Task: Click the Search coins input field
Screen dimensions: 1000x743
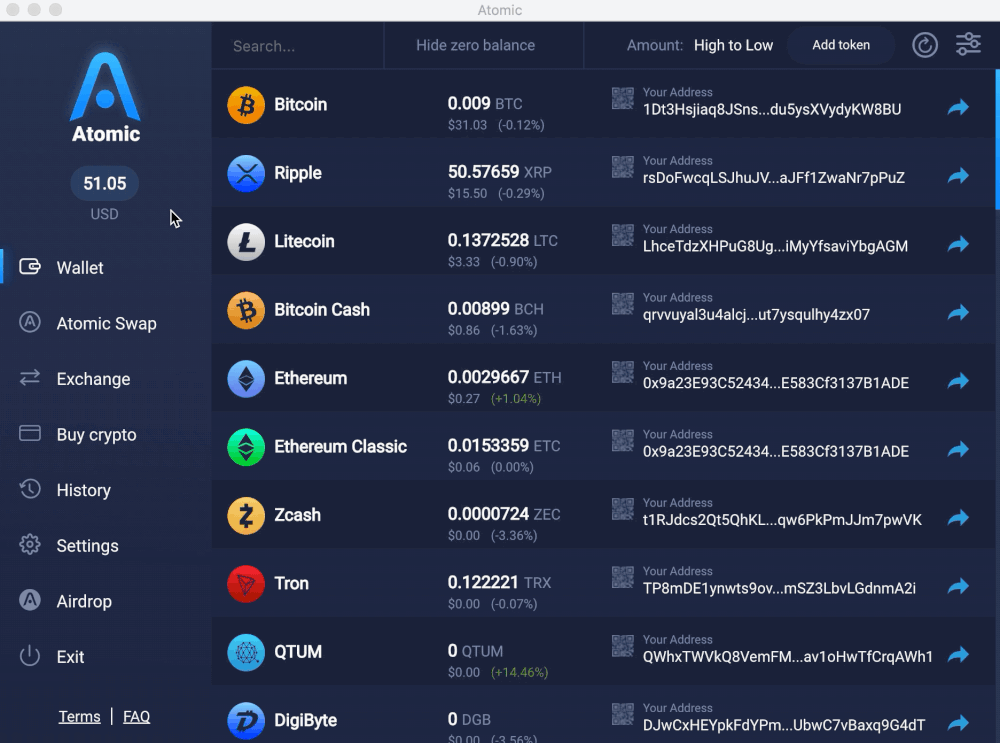Action: point(298,46)
